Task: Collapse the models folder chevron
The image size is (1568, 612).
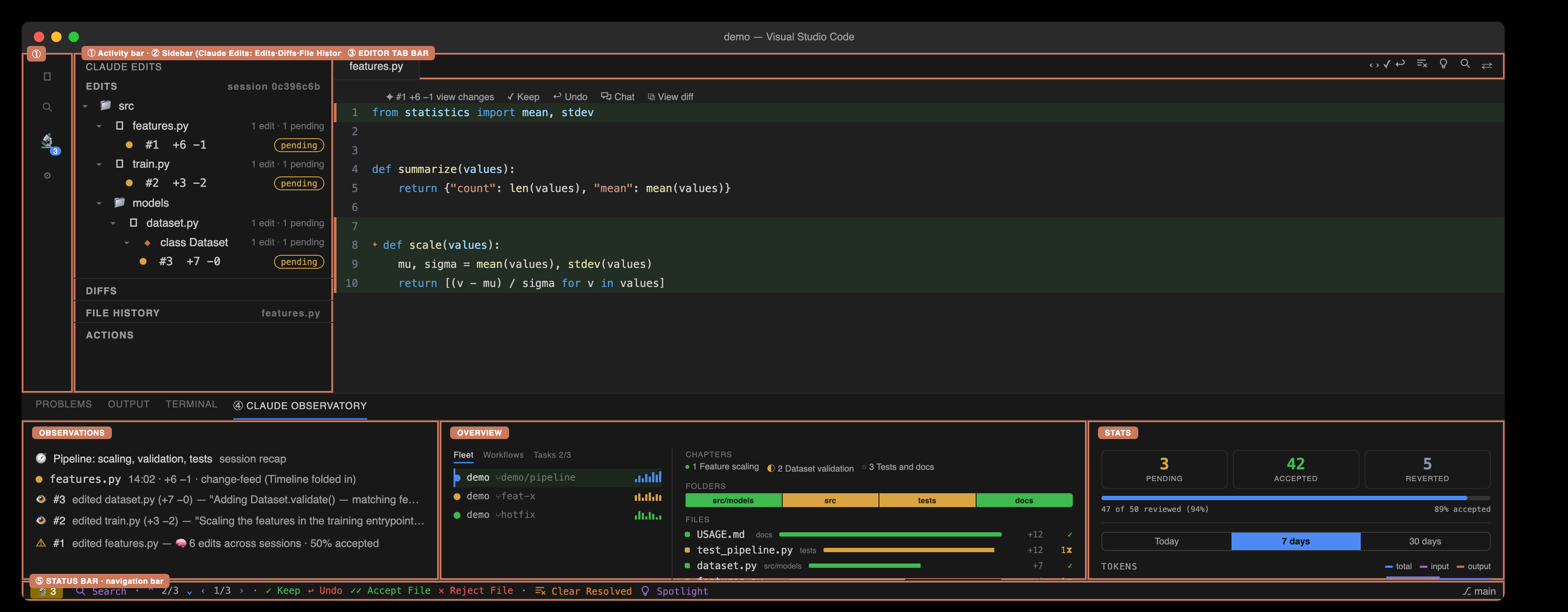Action: (x=99, y=203)
